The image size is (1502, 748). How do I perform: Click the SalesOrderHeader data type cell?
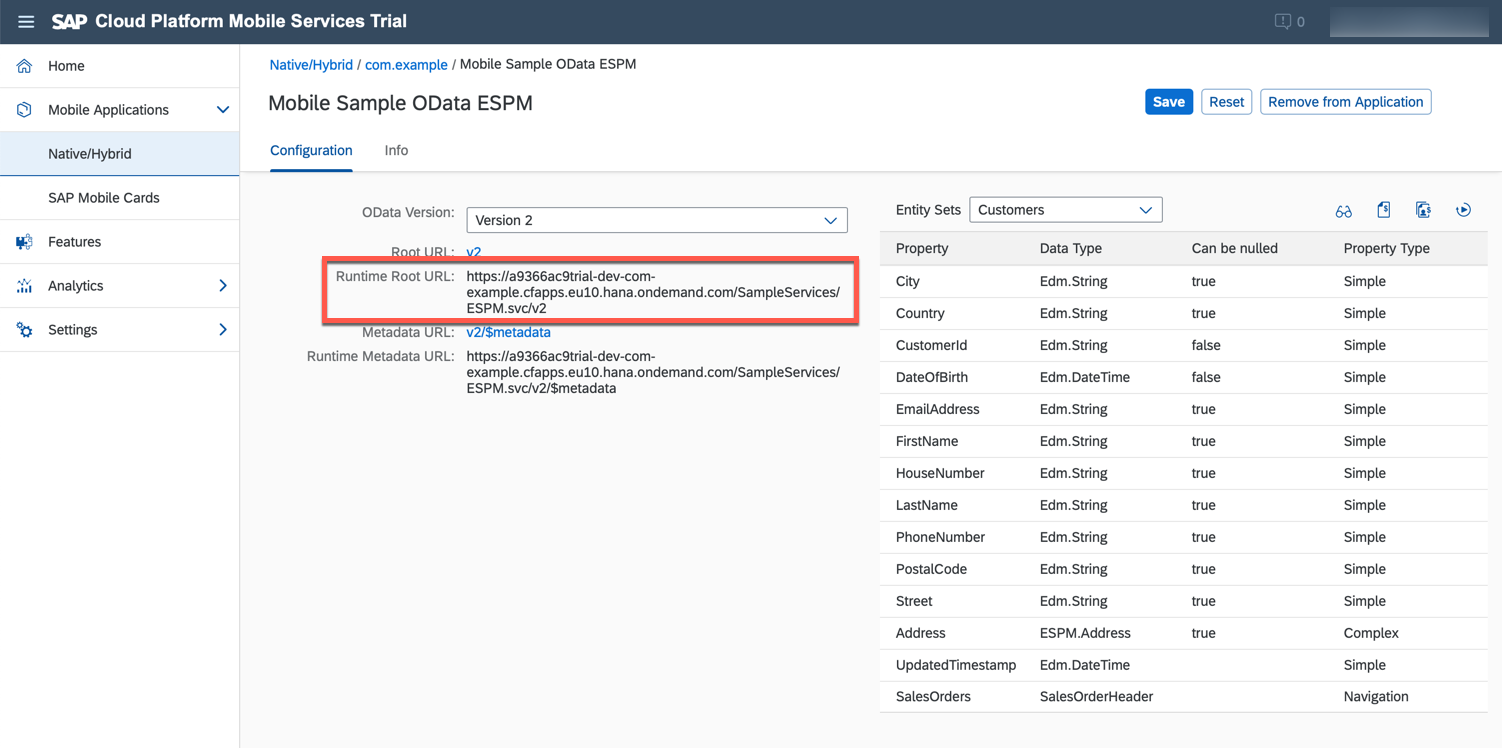(x=1096, y=697)
